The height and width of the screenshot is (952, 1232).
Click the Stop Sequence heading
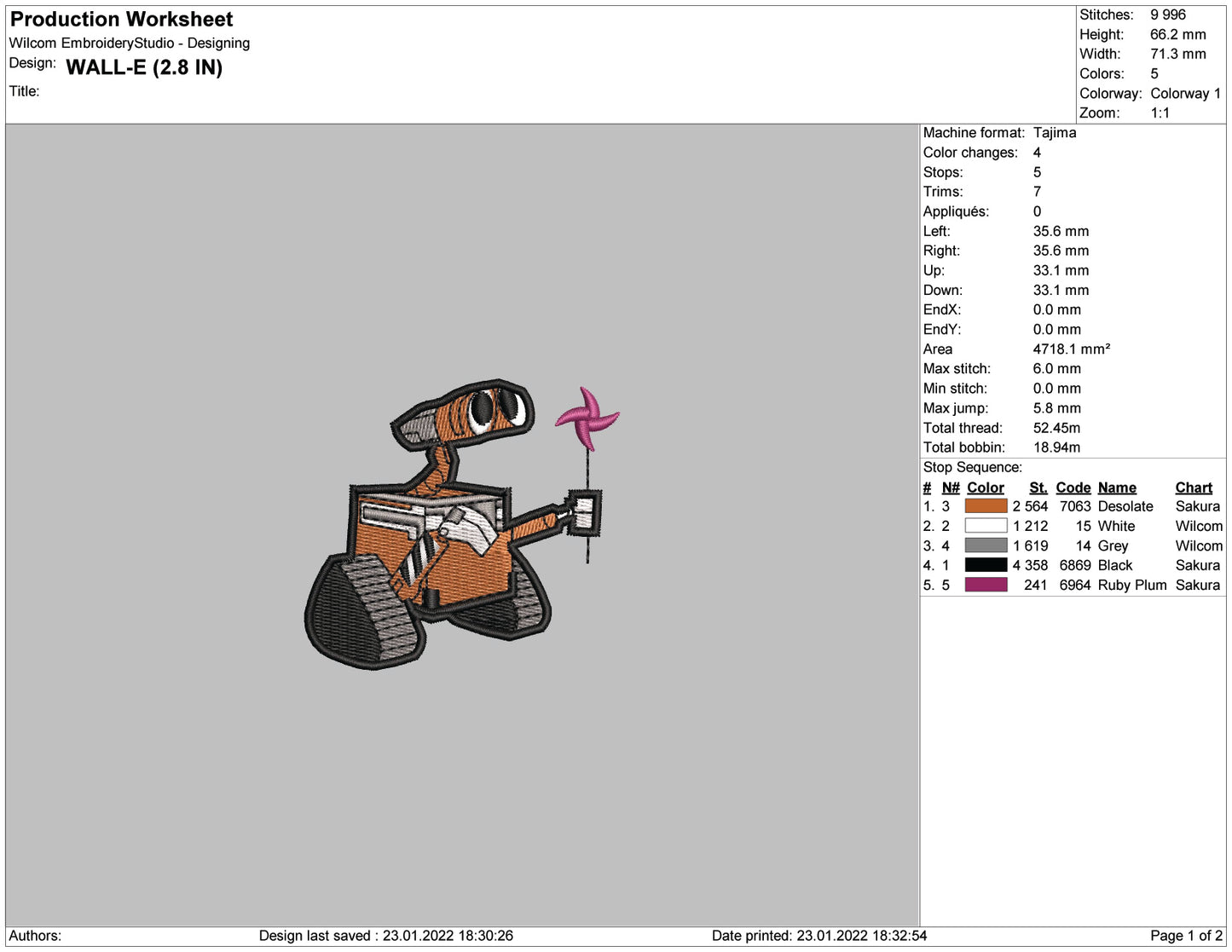(972, 467)
